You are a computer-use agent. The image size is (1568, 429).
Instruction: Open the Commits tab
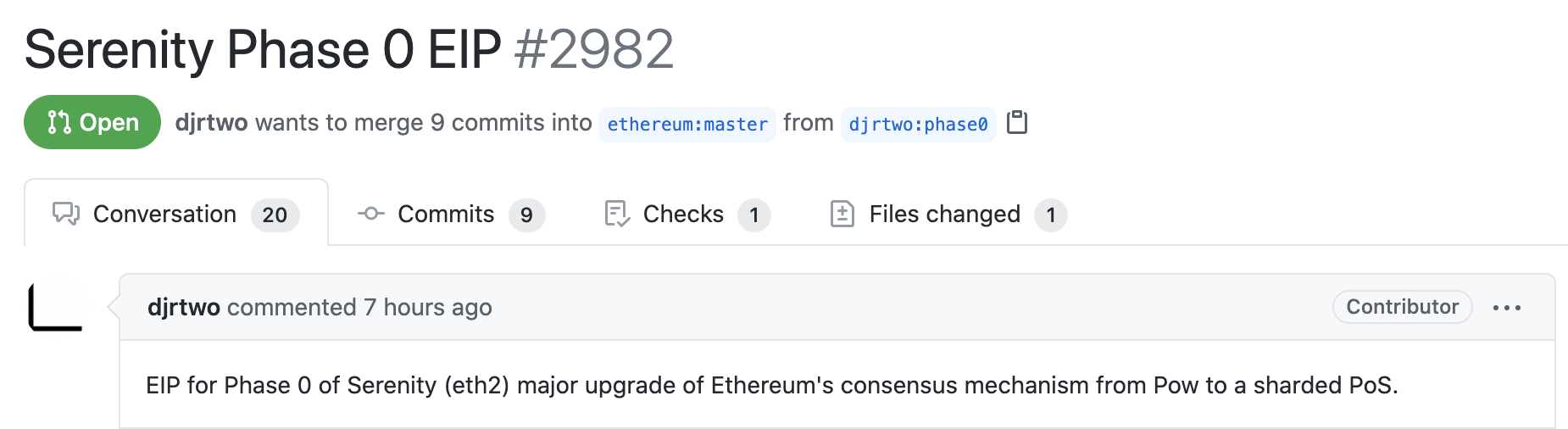[x=446, y=214]
